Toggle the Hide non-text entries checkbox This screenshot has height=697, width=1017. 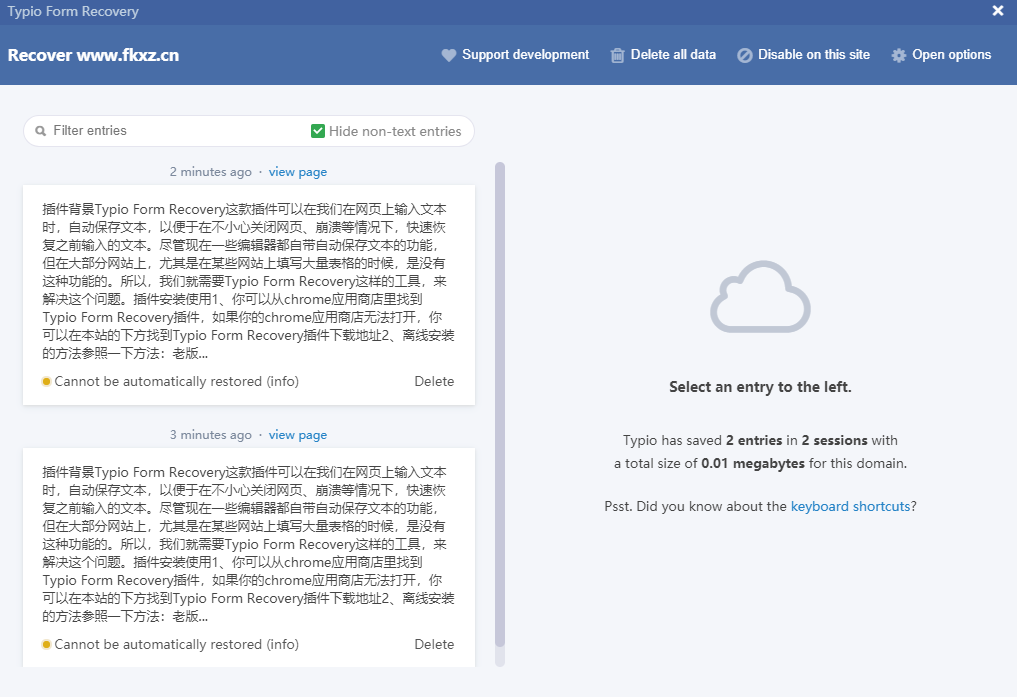[x=318, y=131]
